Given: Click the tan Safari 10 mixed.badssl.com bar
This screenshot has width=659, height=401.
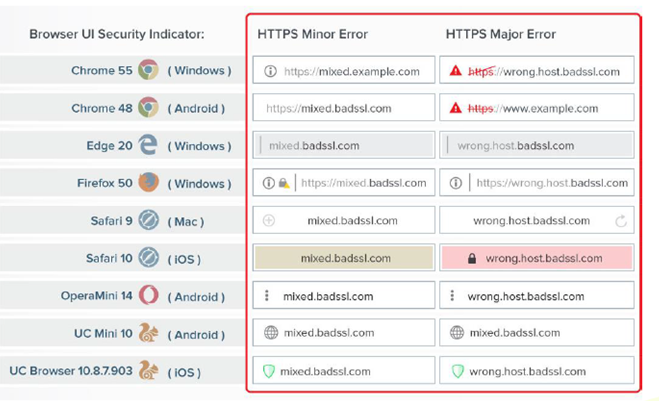Looking at the screenshot, I should (x=343, y=258).
